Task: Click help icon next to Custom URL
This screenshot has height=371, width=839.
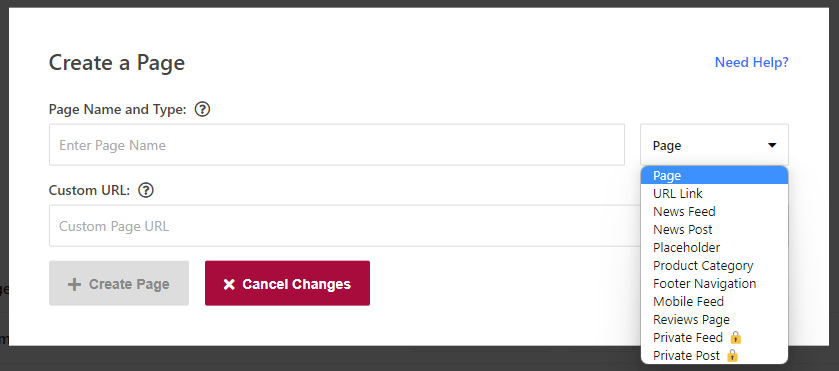Action: pyautogui.click(x=146, y=190)
